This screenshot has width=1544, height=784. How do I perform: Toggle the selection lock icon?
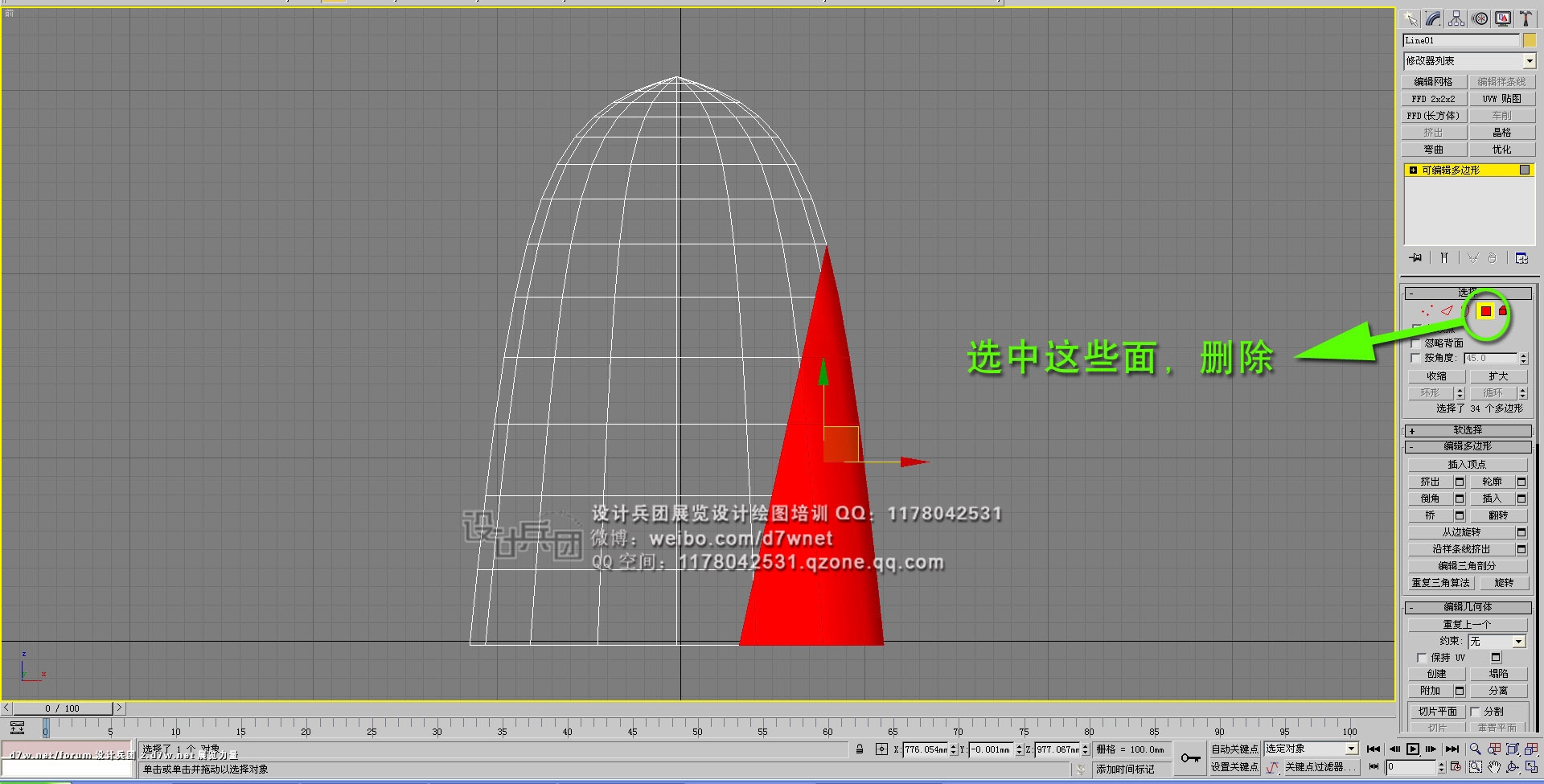click(x=860, y=749)
